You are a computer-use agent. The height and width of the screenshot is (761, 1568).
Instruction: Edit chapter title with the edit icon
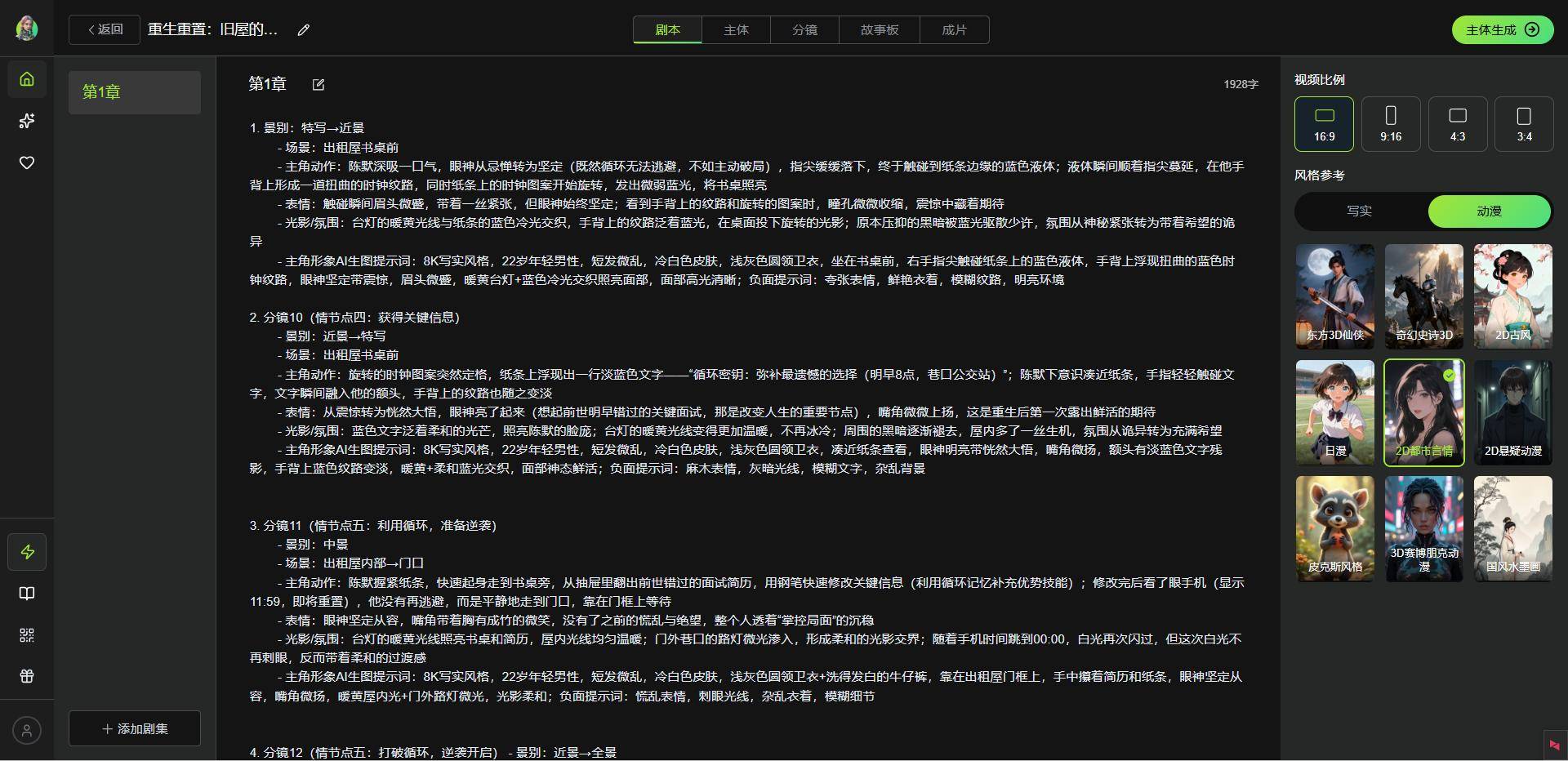(318, 84)
